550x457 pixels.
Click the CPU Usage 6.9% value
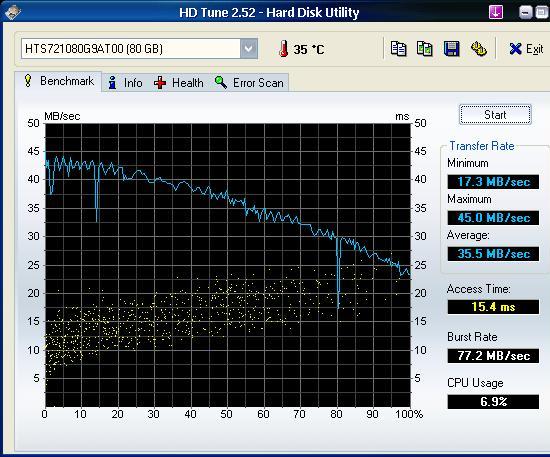(x=493, y=402)
